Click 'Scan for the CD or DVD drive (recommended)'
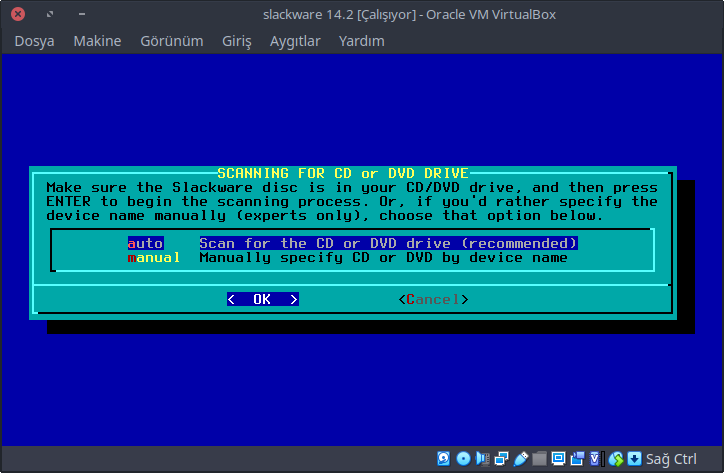Viewport: 724px width, 473px height. (388, 243)
